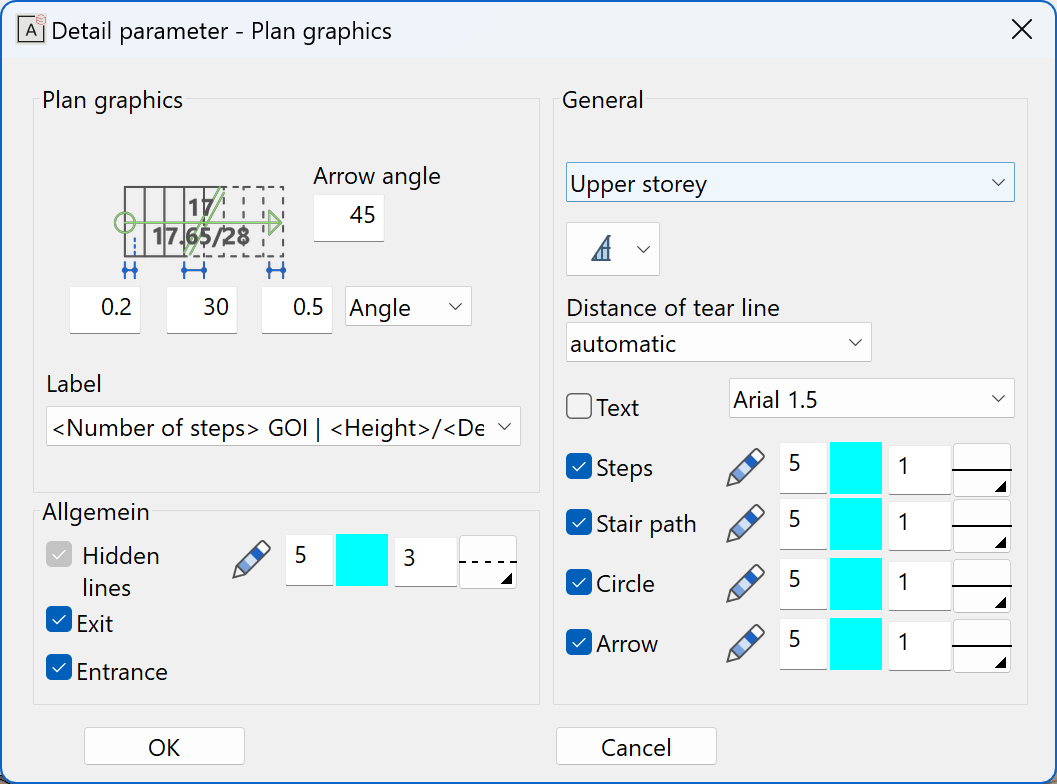Click the Arrow angle field showing 45
Screen dimensions: 1057x784
point(349,218)
